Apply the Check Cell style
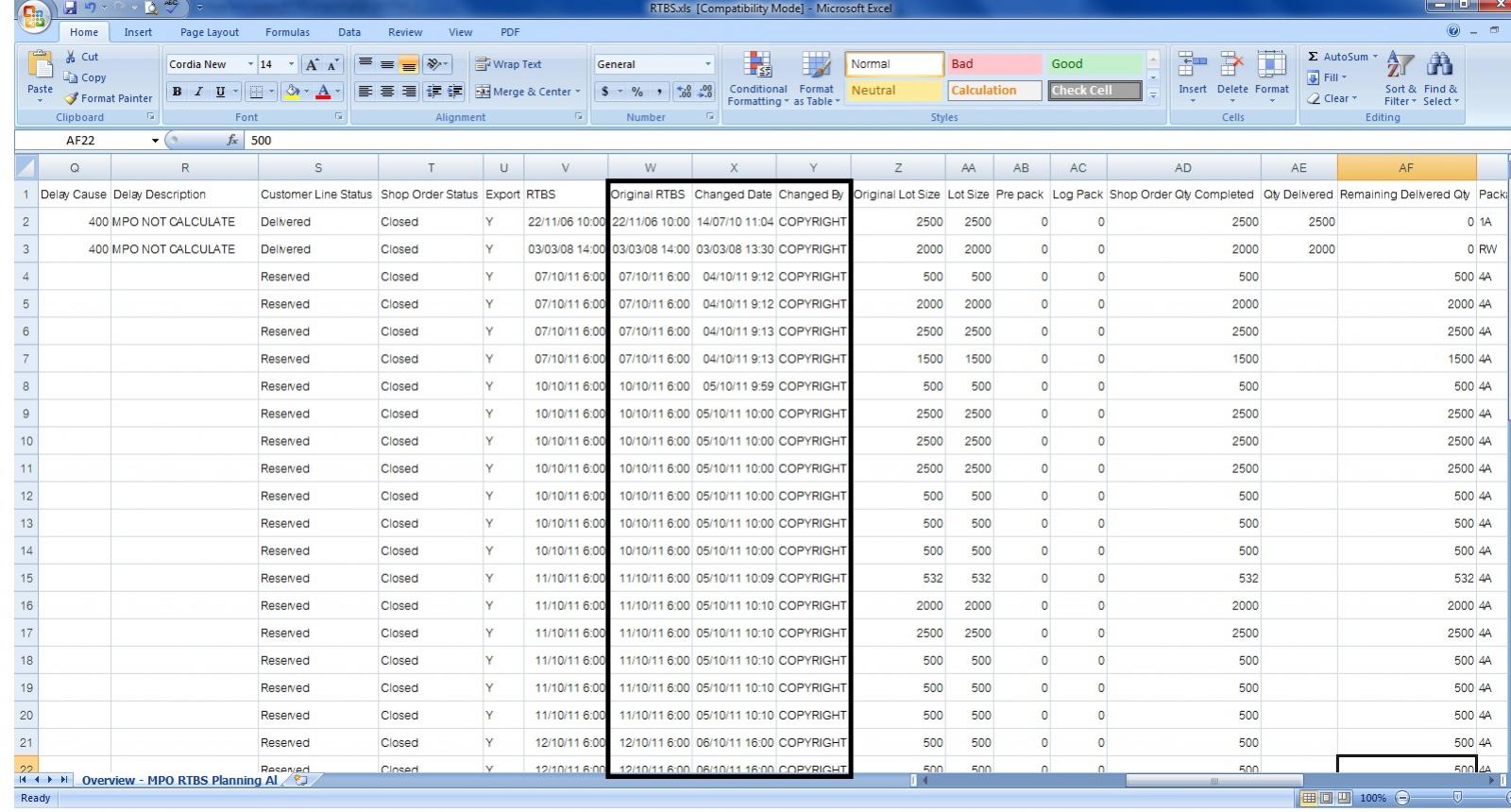Image resolution: width=1511 pixels, height=812 pixels. point(1093,91)
